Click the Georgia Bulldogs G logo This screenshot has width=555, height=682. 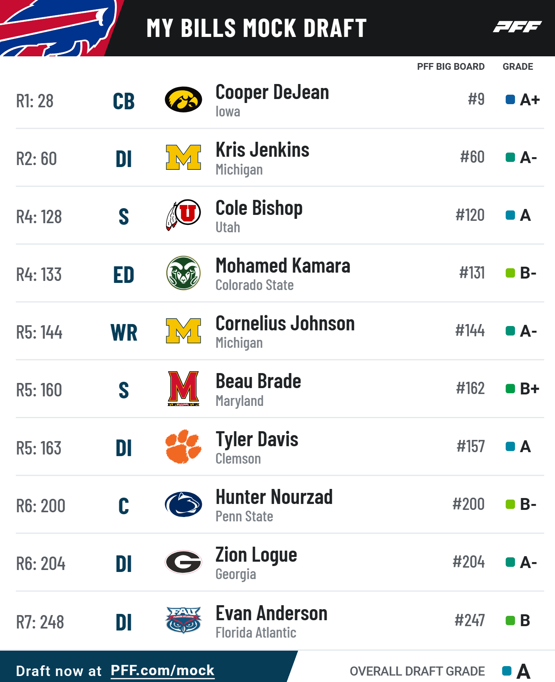click(x=183, y=562)
